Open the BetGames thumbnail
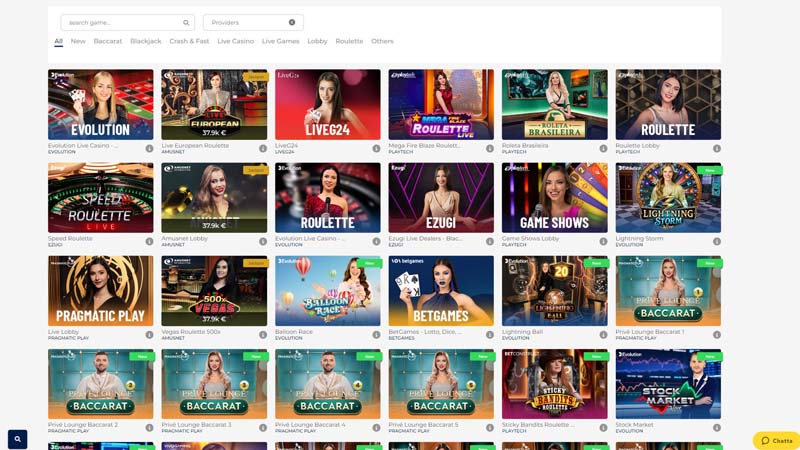800x450 pixels. [441, 291]
